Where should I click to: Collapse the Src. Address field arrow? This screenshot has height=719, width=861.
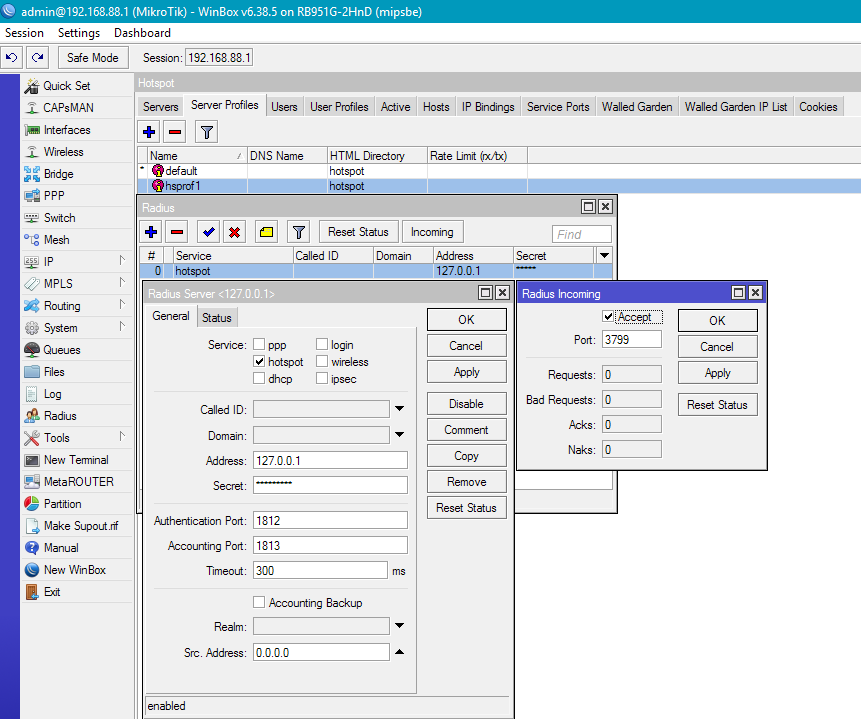point(399,652)
